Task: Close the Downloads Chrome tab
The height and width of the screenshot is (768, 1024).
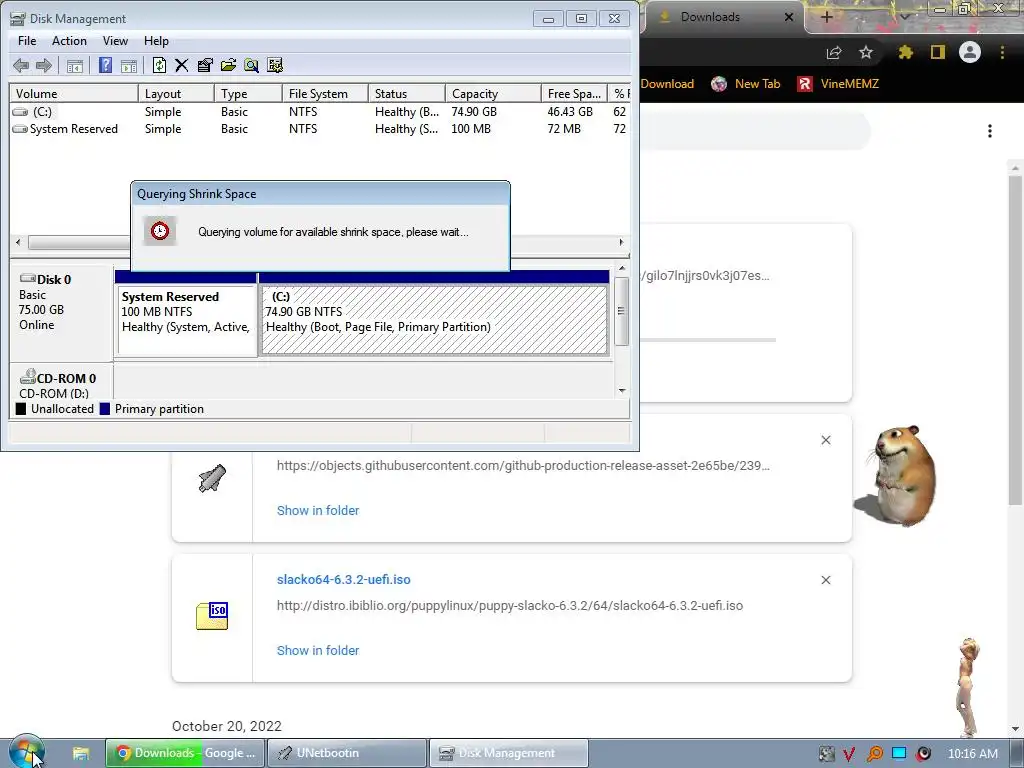Action: [789, 17]
